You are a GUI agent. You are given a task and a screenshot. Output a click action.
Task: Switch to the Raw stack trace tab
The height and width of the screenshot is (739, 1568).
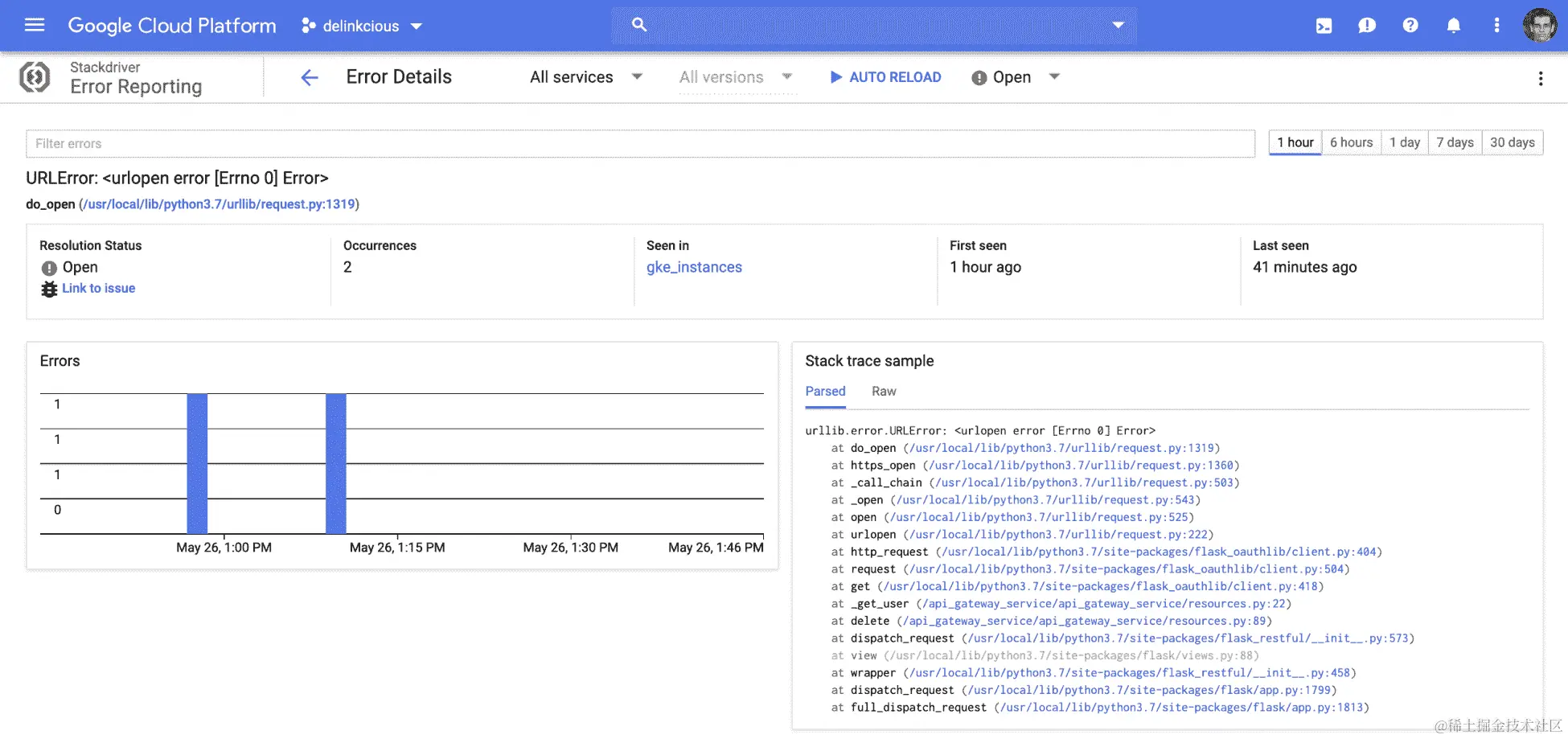click(x=884, y=391)
